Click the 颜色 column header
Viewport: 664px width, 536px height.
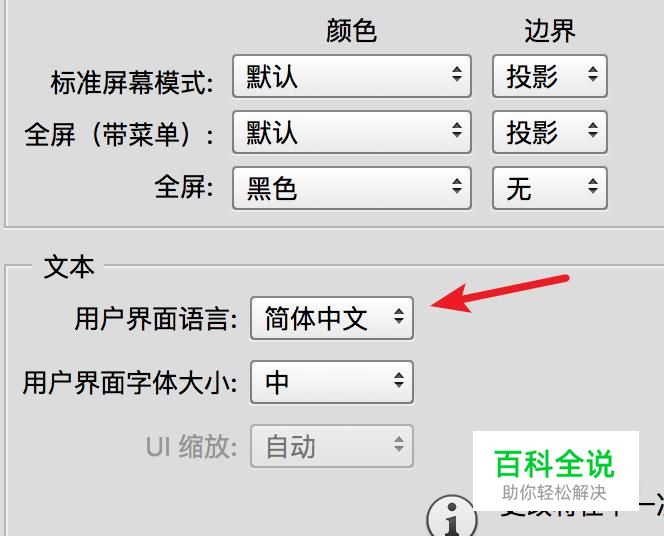point(351,30)
